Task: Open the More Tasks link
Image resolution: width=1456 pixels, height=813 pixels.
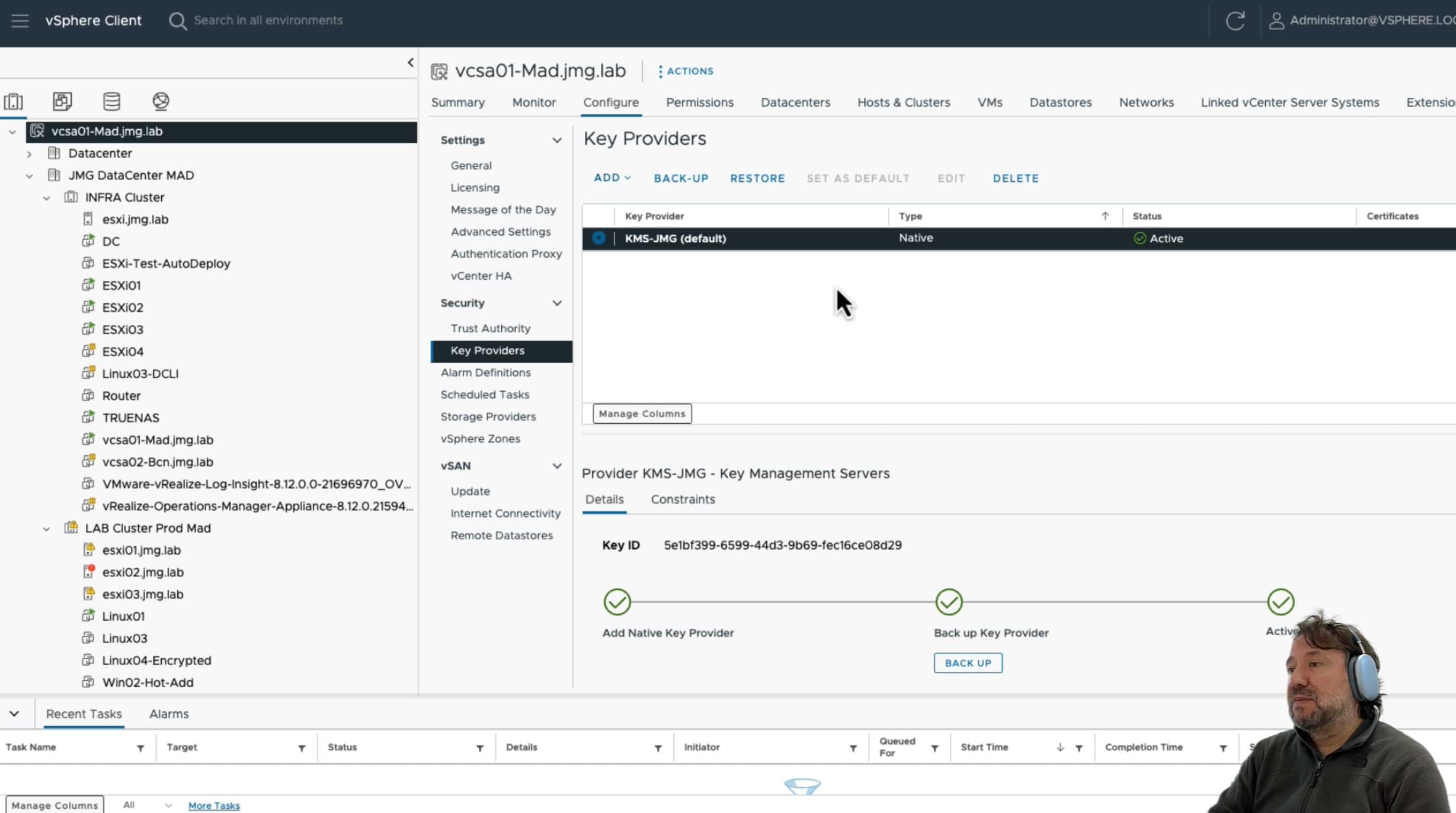Action: (214, 806)
